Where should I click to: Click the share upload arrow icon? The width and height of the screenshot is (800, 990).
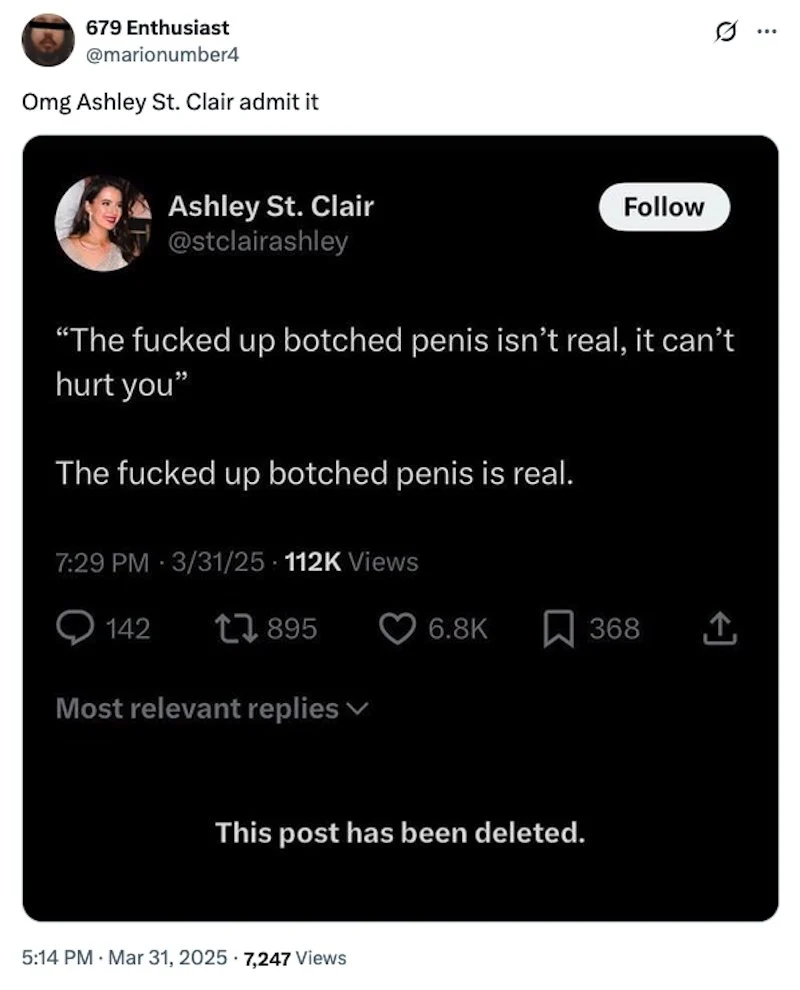tap(721, 627)
